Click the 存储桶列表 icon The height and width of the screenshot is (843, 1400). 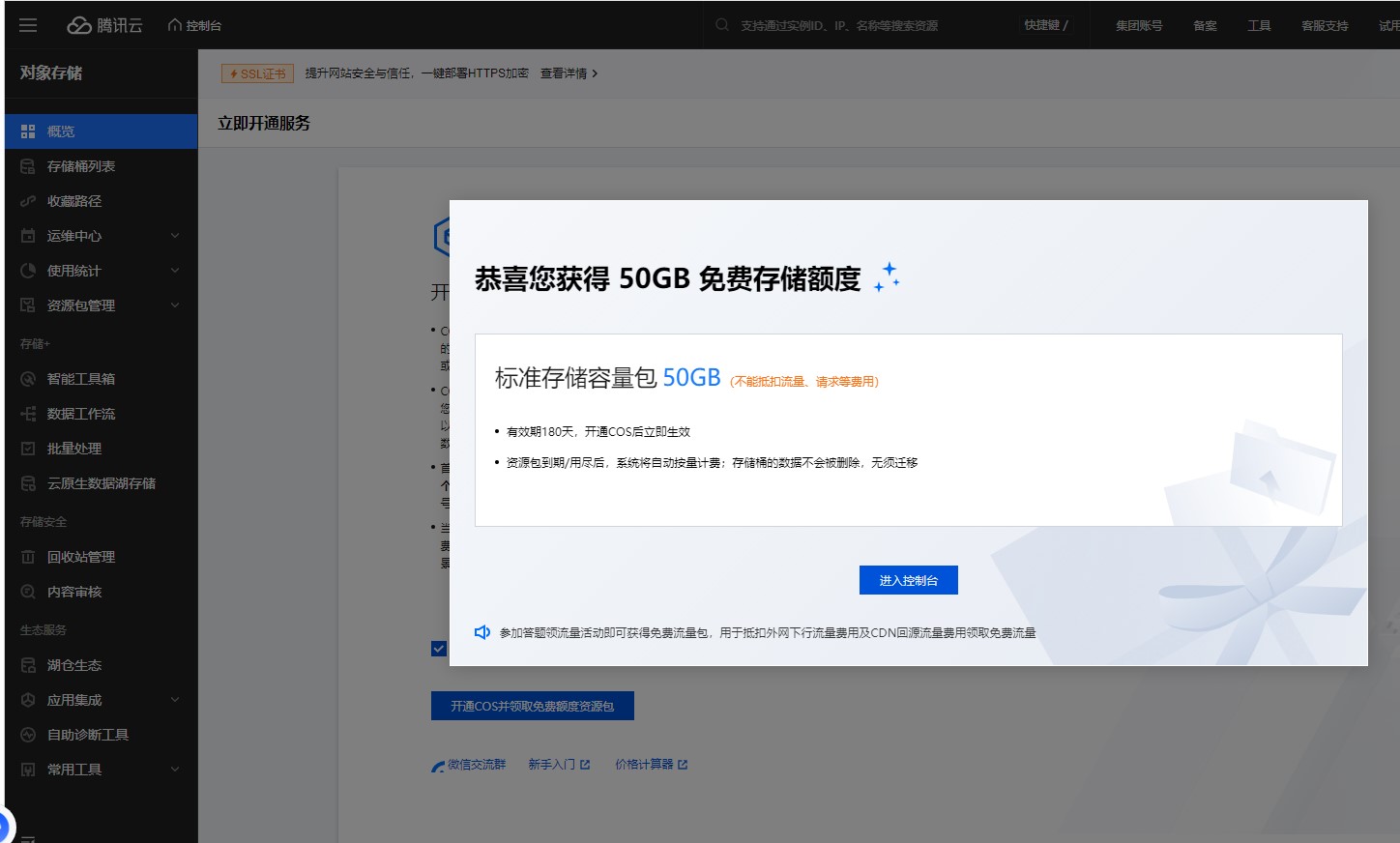point(28,166)
